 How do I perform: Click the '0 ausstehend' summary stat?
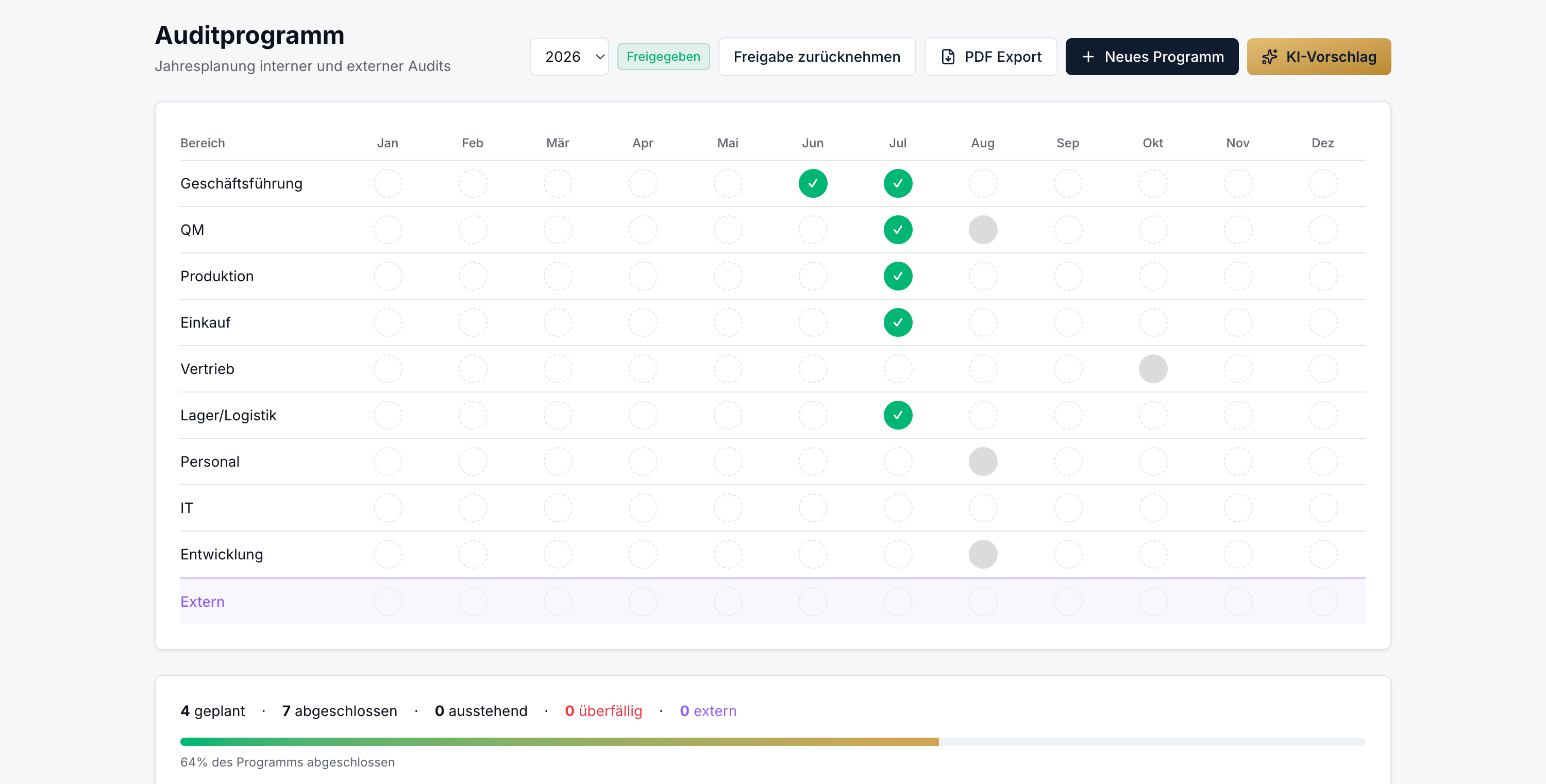click(x=481, y=711)
